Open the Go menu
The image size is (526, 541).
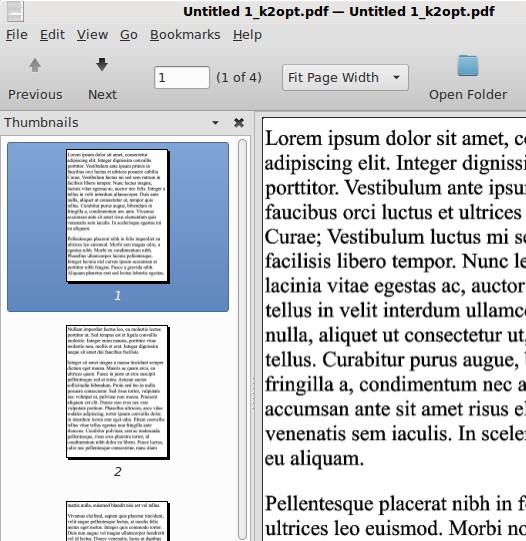click(x=129, y=35)
